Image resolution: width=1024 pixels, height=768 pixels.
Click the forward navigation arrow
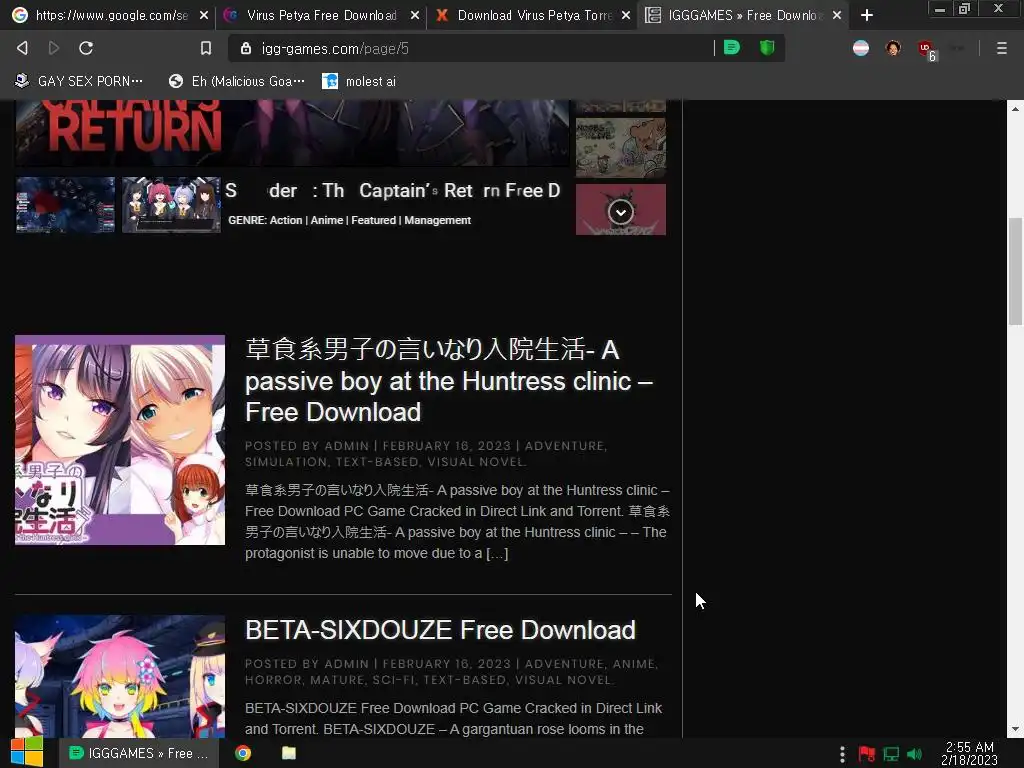click(x=54, y=48)
